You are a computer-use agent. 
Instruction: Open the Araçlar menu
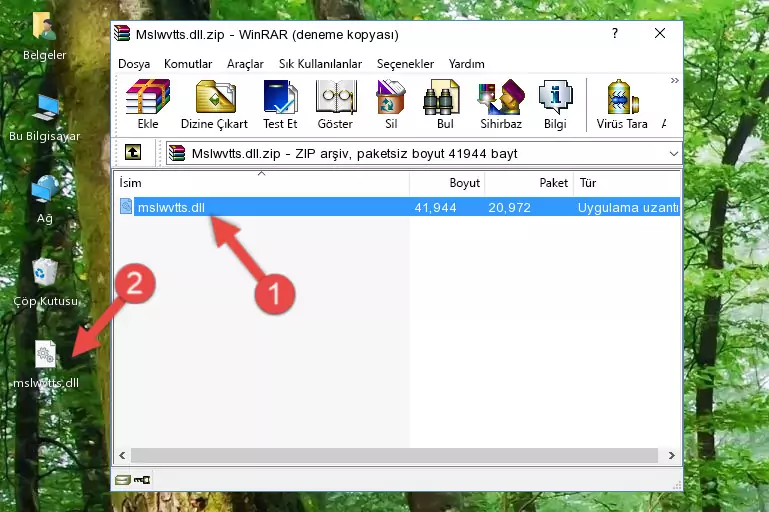click(245, 64)
